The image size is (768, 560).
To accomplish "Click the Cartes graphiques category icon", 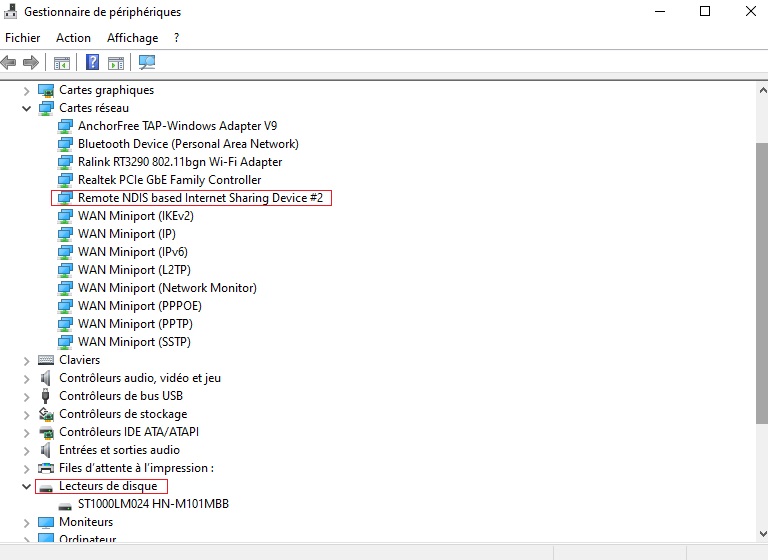I will point(46,91).
